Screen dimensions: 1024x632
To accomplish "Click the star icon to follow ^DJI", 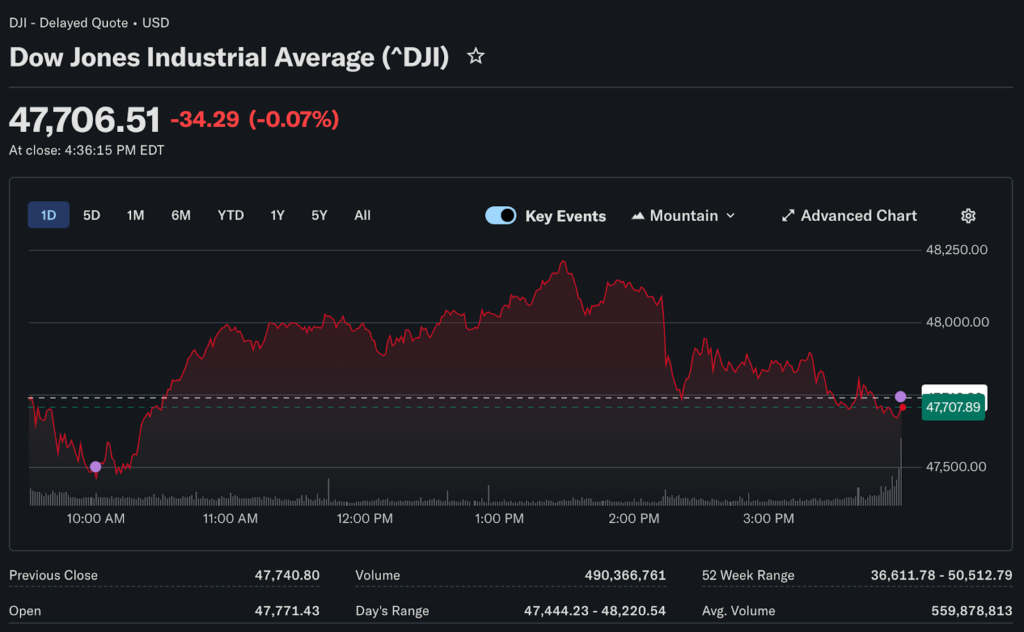I will coord(476,57).
